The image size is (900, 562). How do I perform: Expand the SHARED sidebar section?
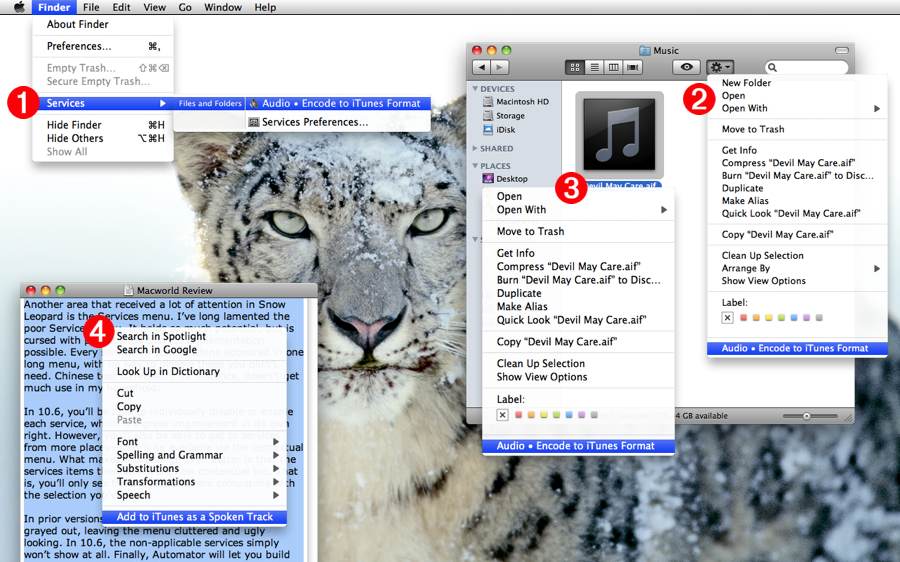pyautogui.click(x=475, y=149)
